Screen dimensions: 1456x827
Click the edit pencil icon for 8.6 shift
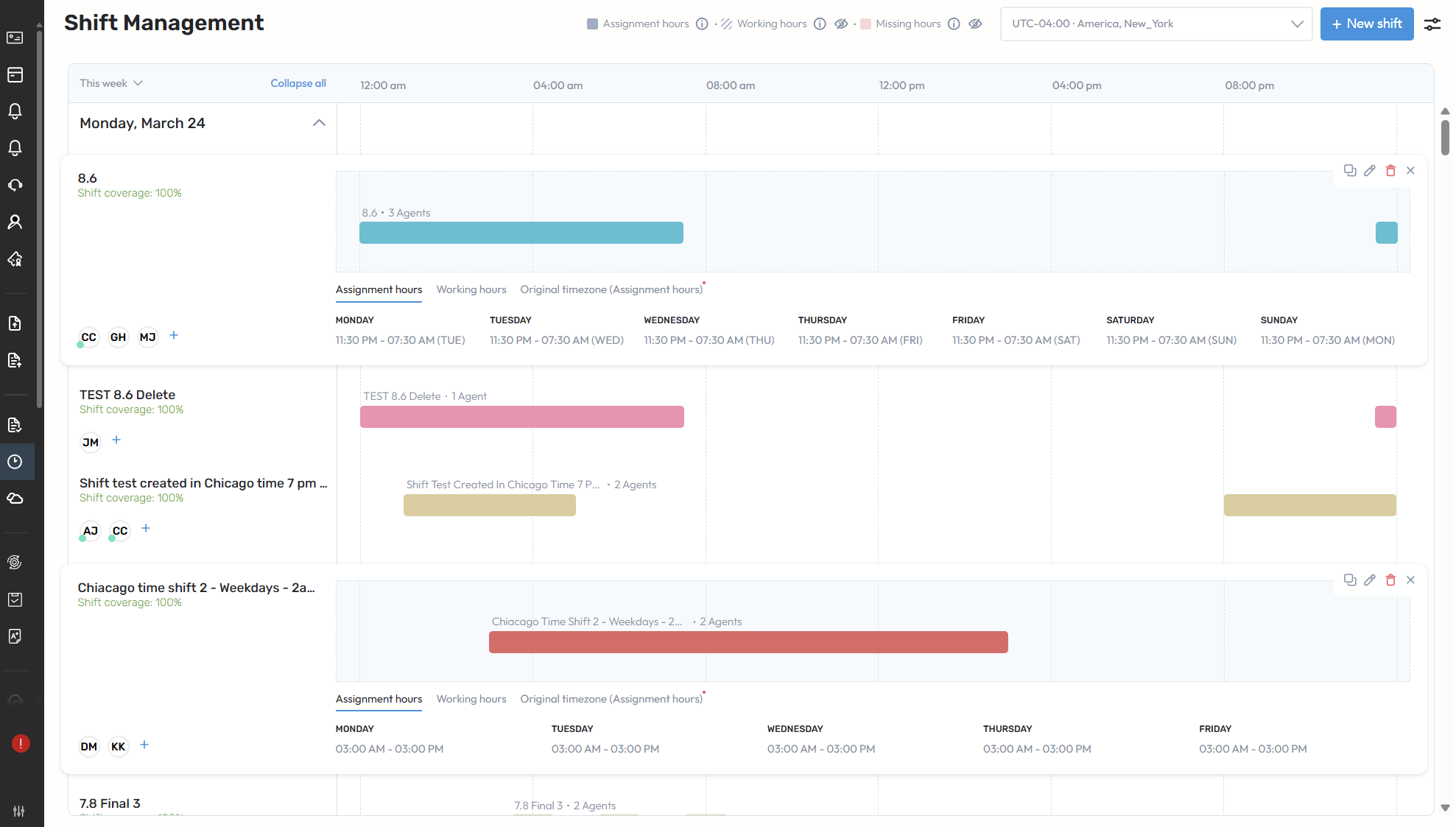point(1370,171)
